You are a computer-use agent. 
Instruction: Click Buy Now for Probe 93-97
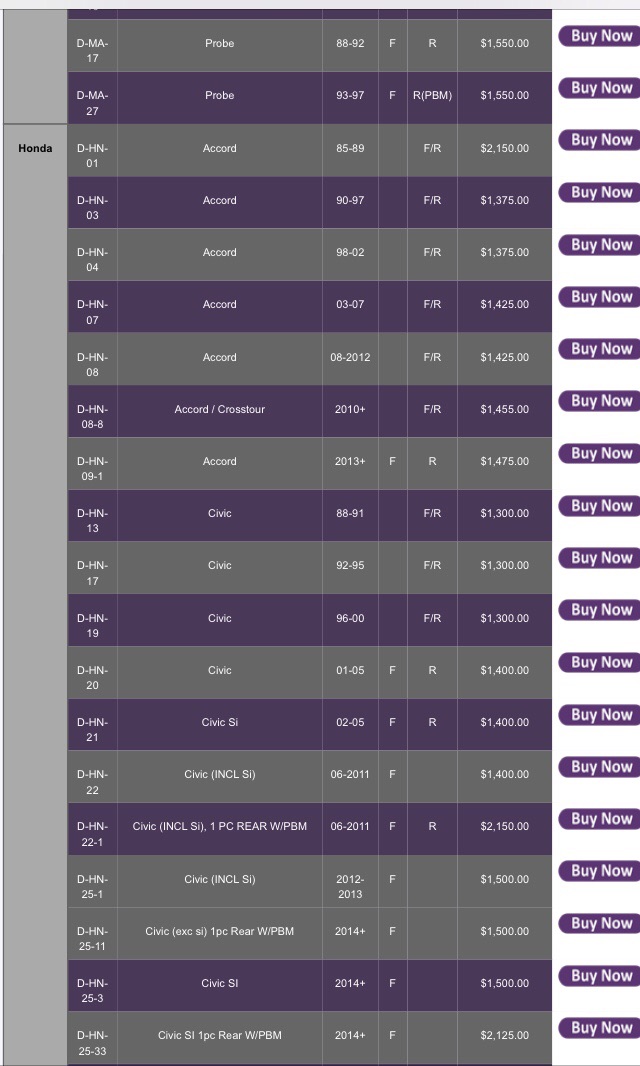[x=599, y=88]
